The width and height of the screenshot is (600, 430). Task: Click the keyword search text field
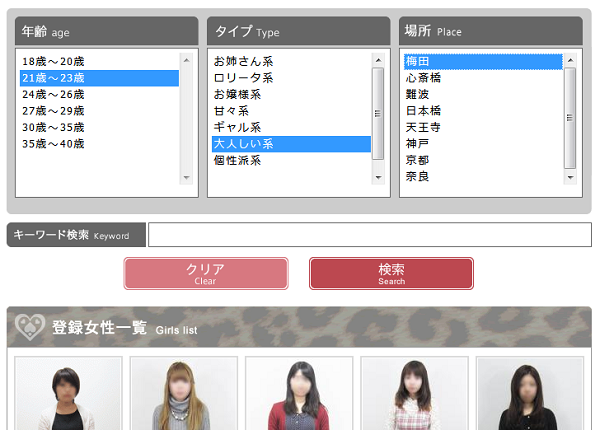pos(369,235)
